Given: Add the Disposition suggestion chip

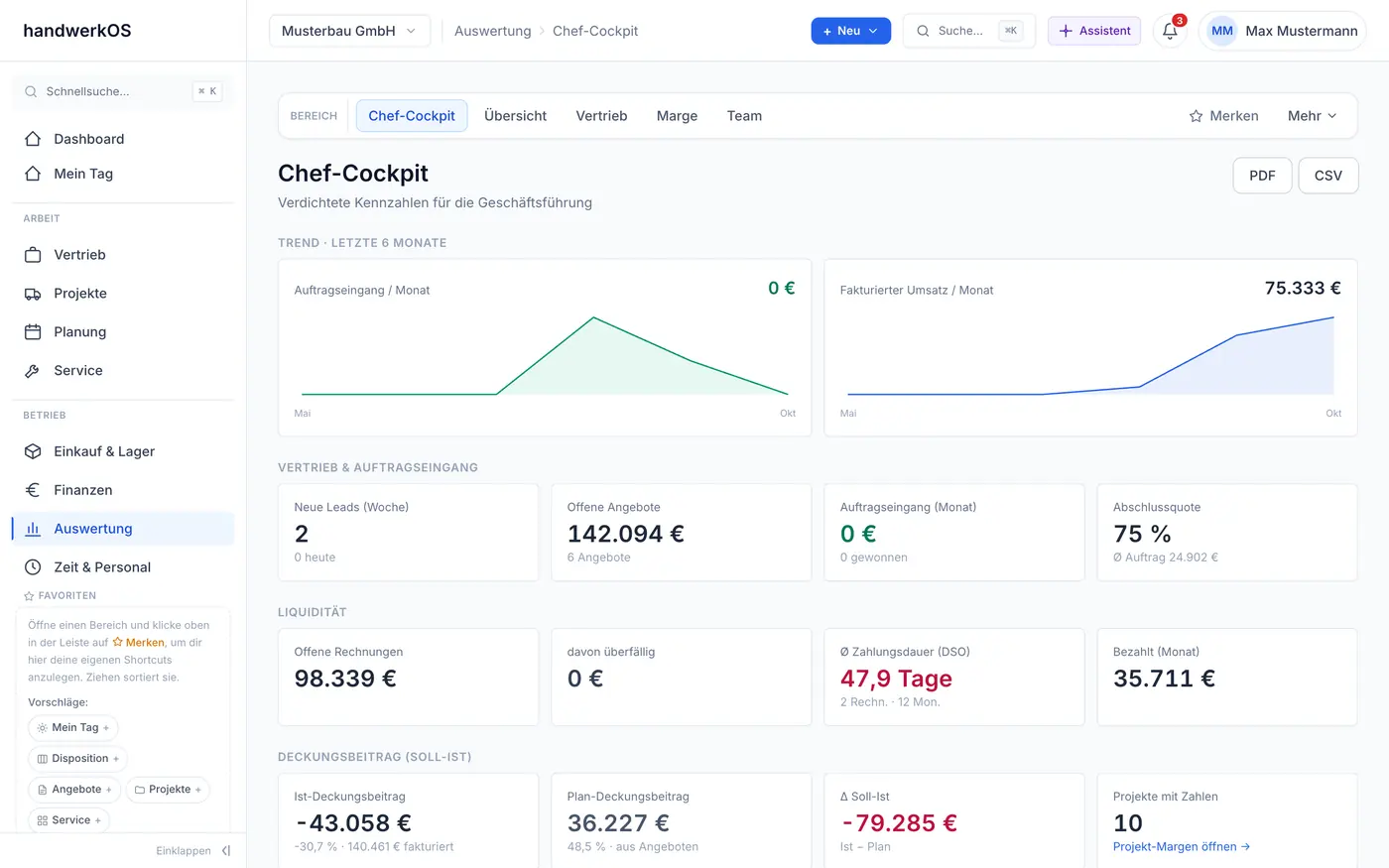Looking at the screenshot, I should [x=77, y=759].
